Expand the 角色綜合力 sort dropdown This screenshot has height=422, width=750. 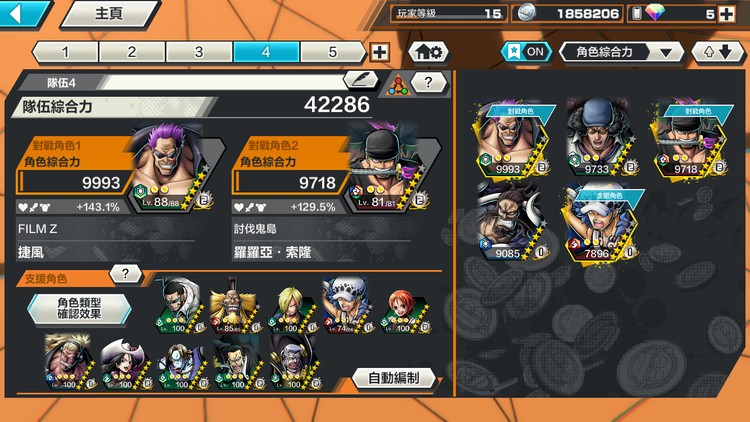coord(621,52)
